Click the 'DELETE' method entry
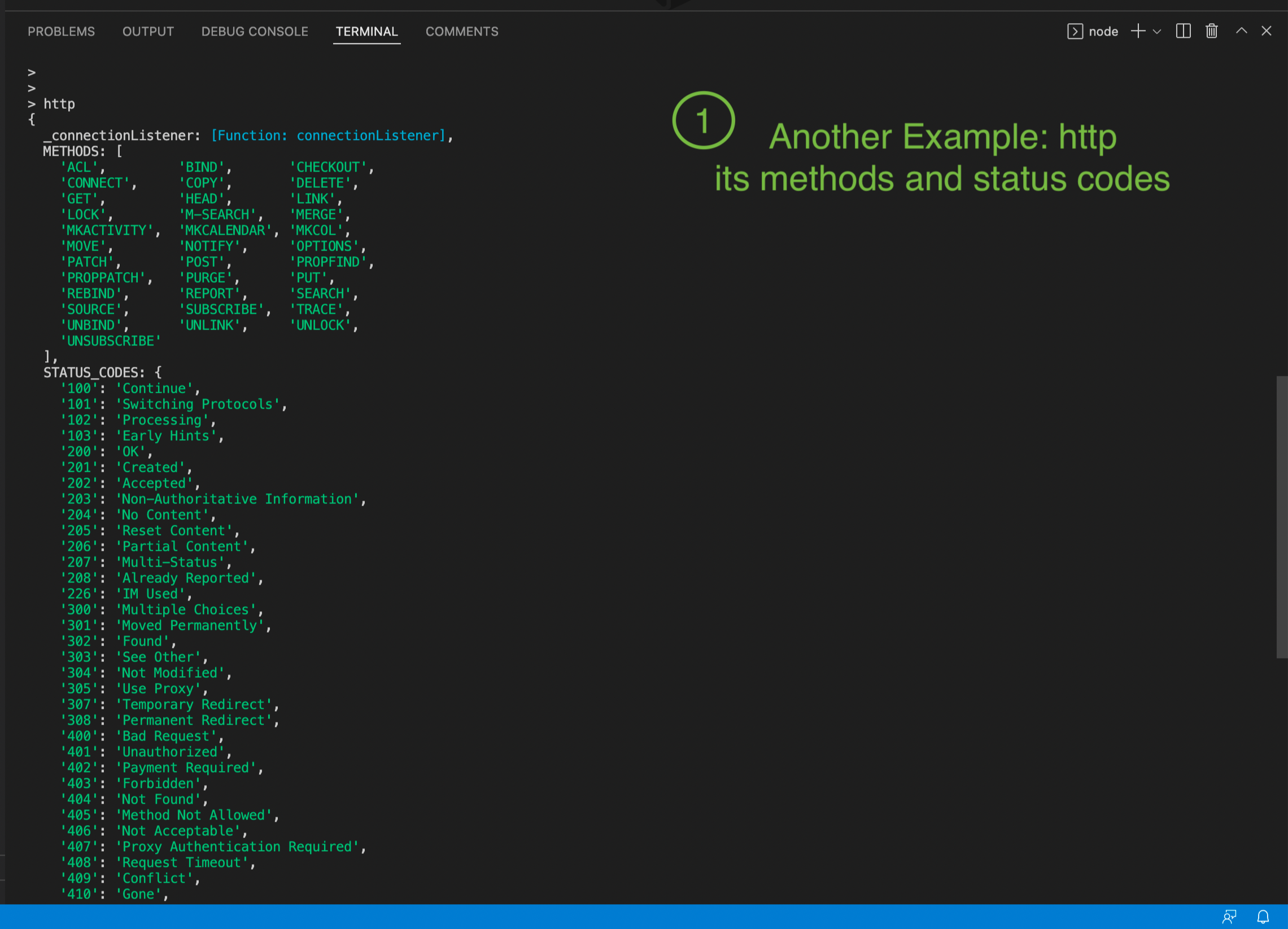The width and height of the screenshot is (1288, 929). click(324, 183)
